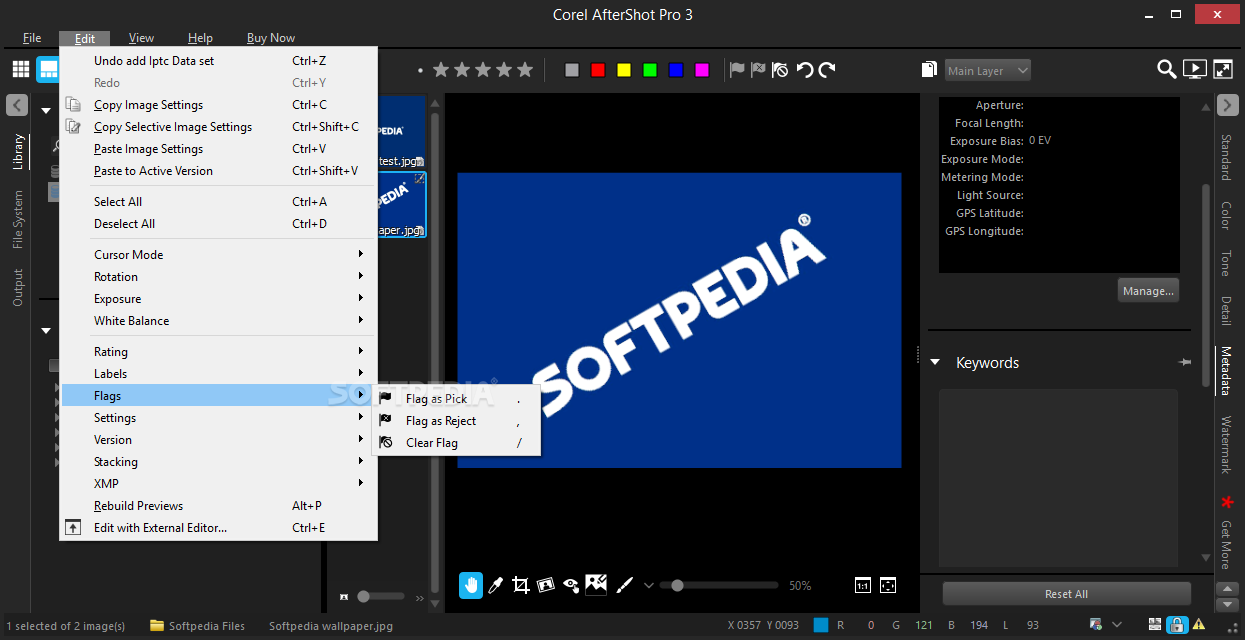
Task: Click the soft proofing icon in status bar
Action: (x=1097, y=625)
